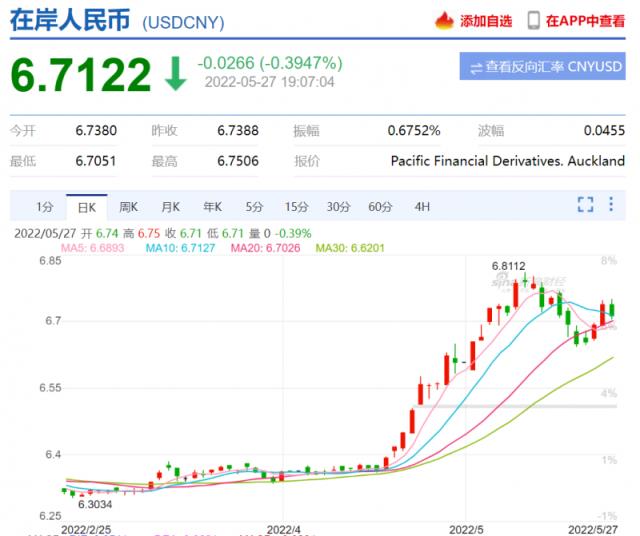This screenshot has width=640, height=536.
Task: Click the 2022/5 date axis label
Action: click(466, 529)
